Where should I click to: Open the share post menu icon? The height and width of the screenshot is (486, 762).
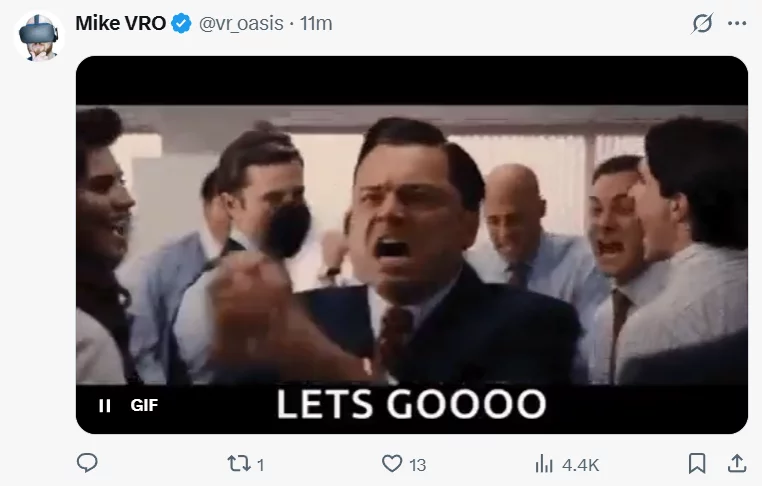coord(737,463)
